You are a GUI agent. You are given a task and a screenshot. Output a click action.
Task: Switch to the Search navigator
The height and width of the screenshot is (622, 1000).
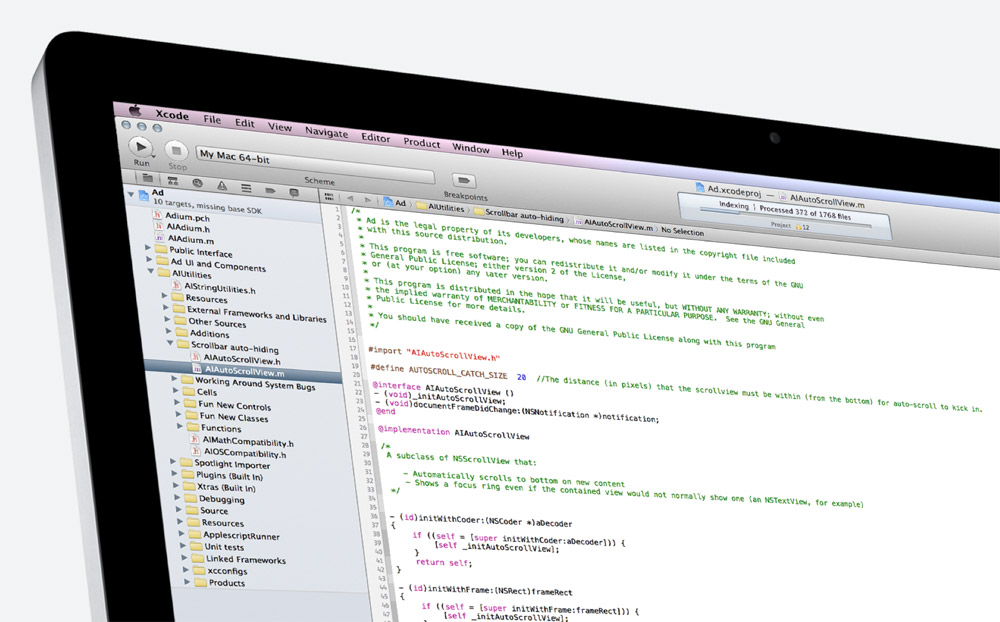196,184
